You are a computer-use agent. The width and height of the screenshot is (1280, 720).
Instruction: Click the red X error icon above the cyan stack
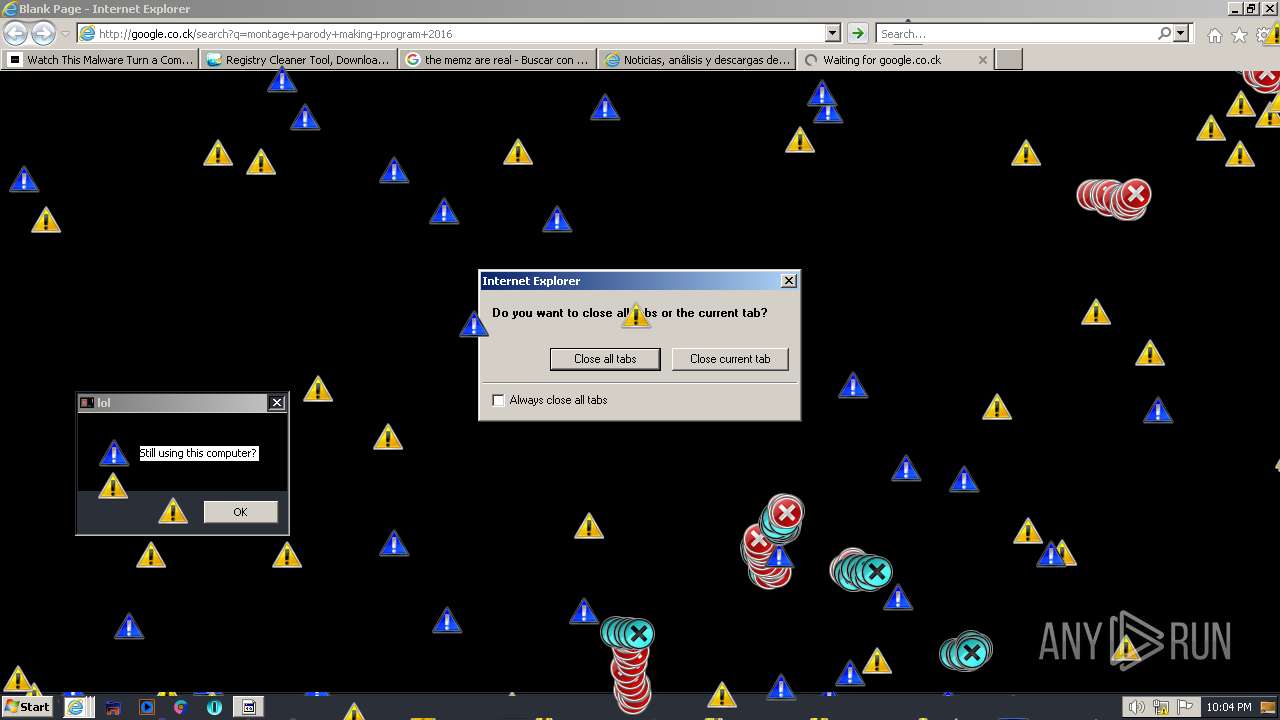tap(787, 513)
